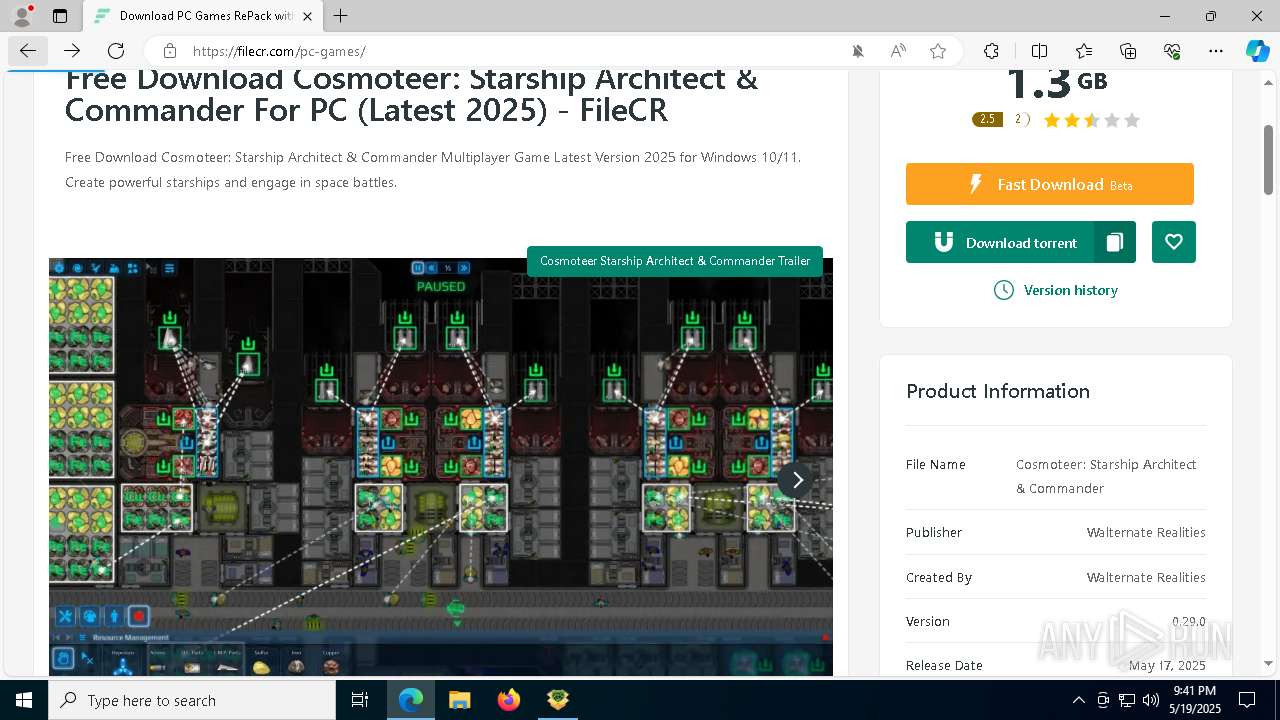Open Task View on taskbar
This screenshot has width=1280, height=720.
pyautogui.click(x=360, y=700)
